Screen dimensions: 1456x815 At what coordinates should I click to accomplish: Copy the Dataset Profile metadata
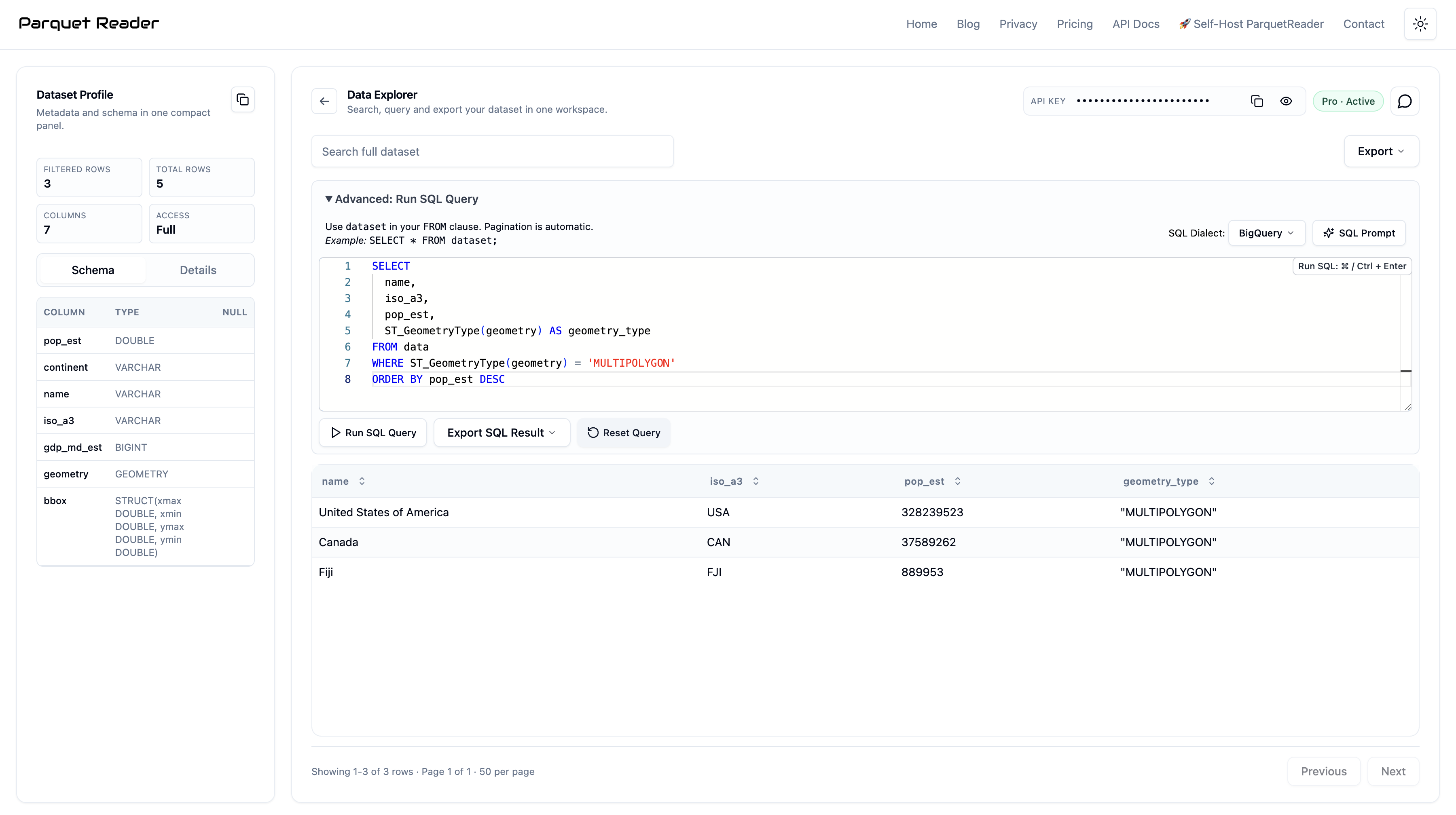[x=243, y=100]
